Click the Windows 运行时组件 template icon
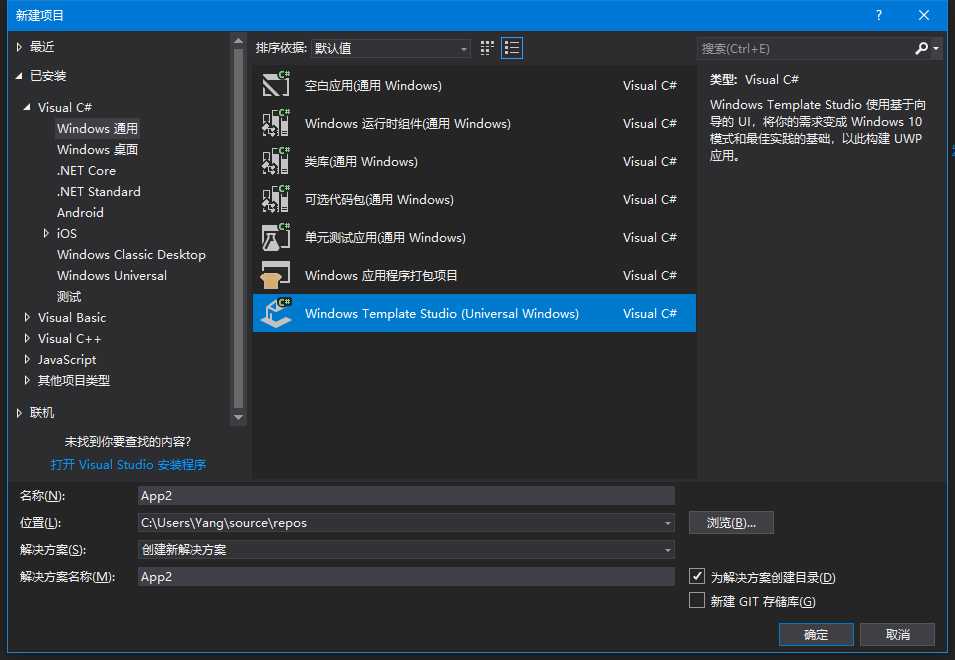Screen dimensions: 955x660 pyautogui.click(x=276, y=123)
